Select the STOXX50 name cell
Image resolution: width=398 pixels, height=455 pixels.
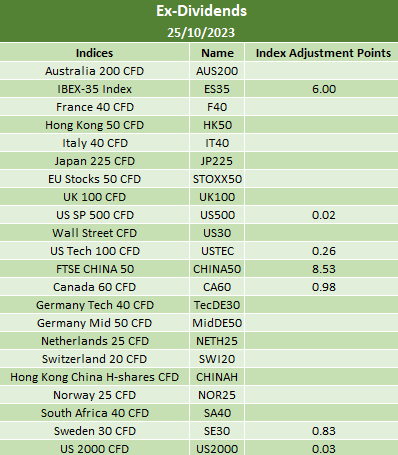pos(217,179)
